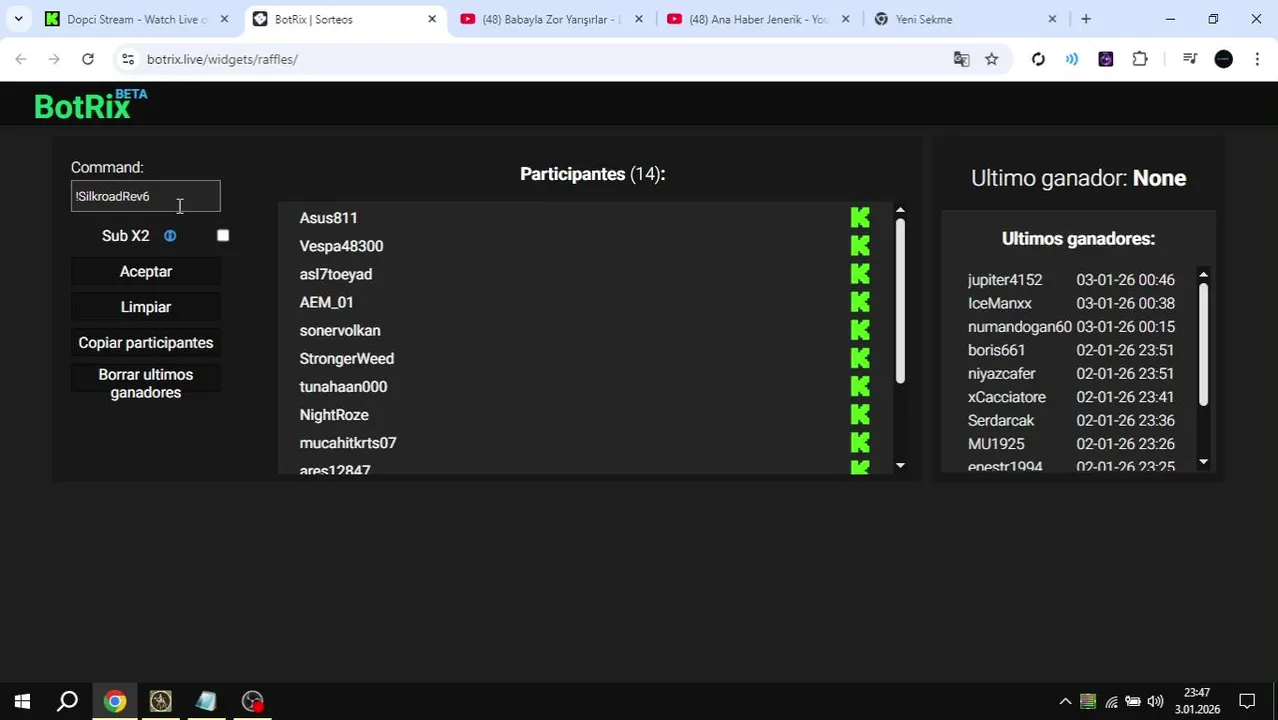Switch to Babayla Zor Yarışırlar tab

552,19
